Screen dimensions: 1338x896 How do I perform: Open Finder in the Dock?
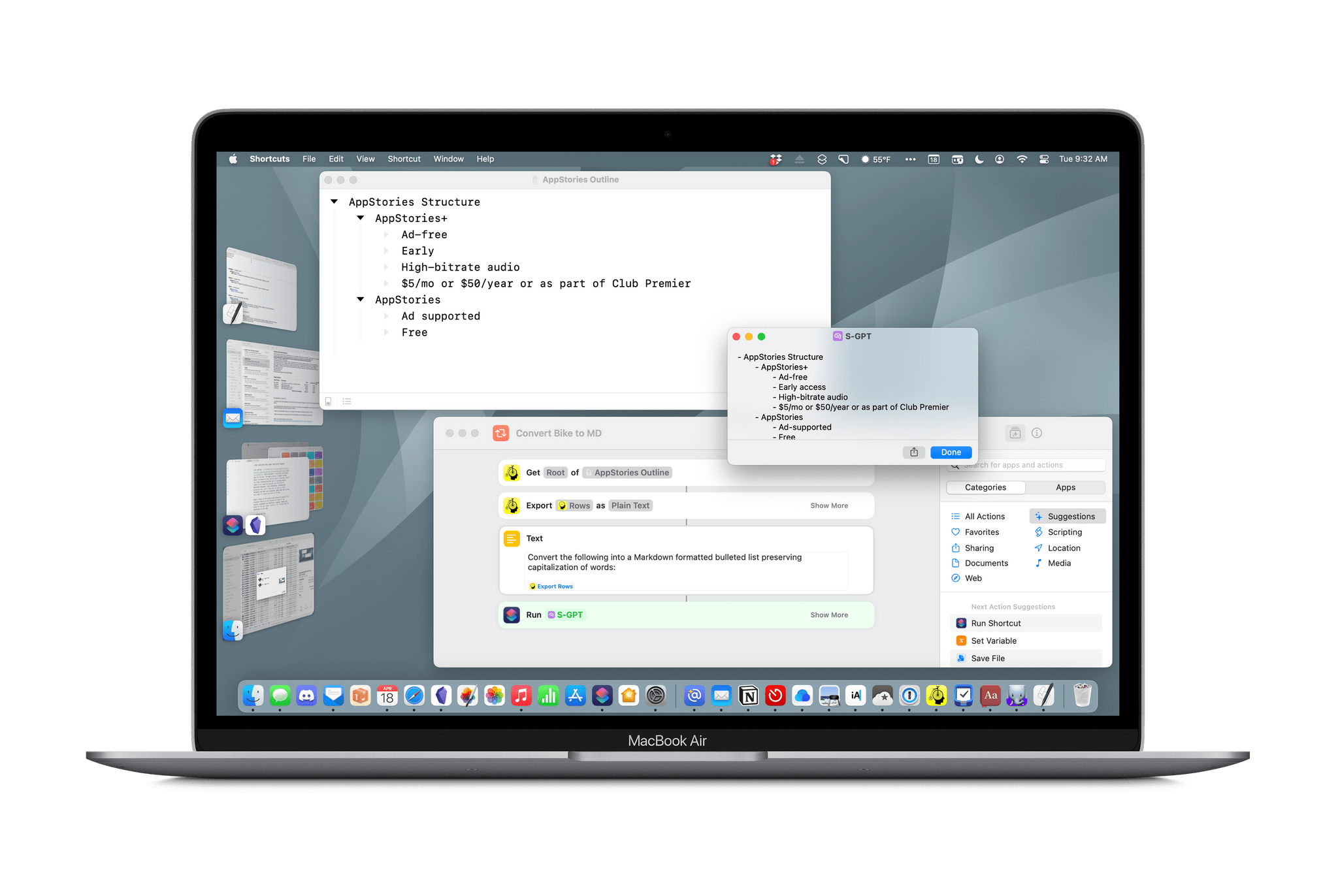click(x=253, y=696)
